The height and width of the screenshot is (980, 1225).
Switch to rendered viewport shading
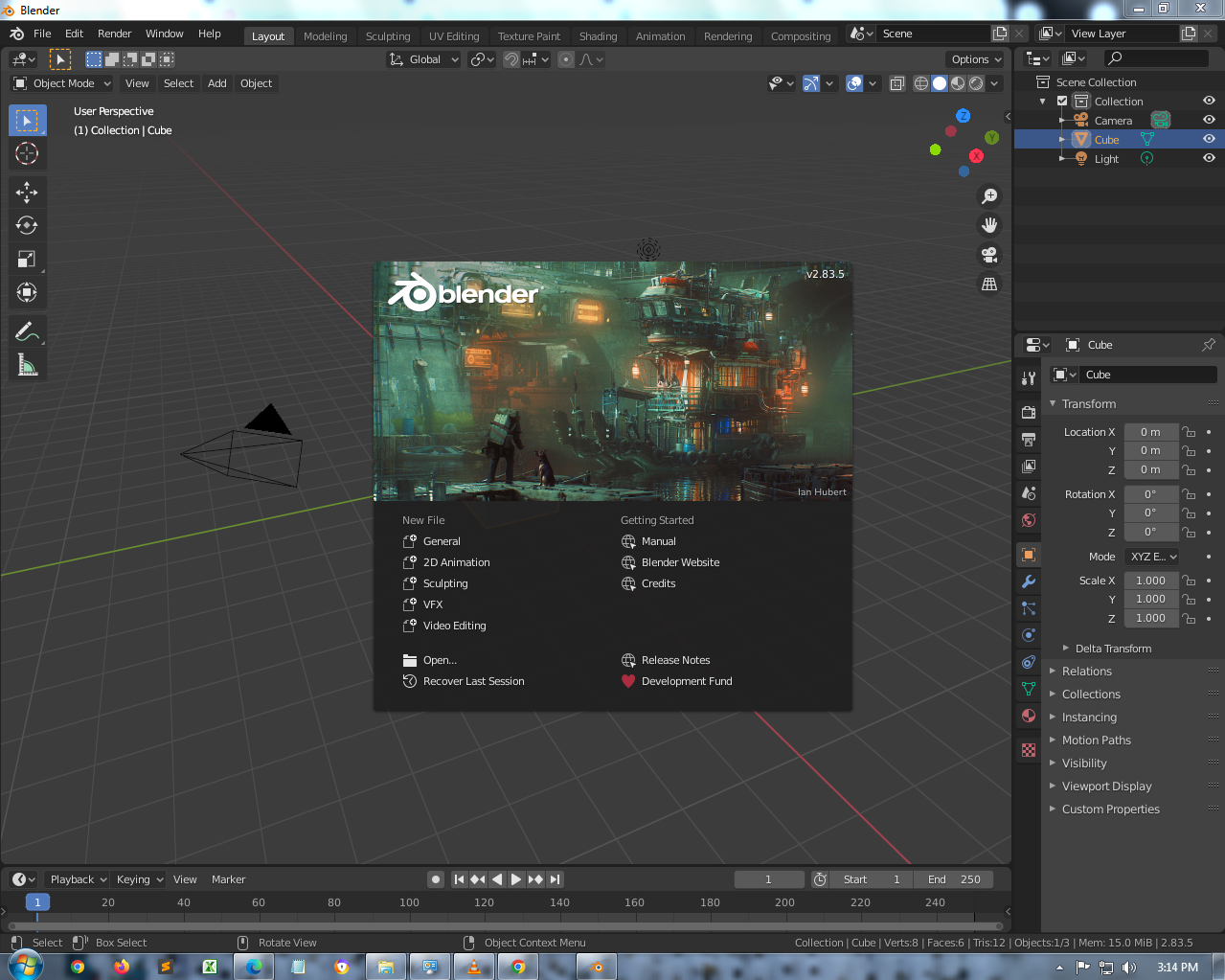976,83
